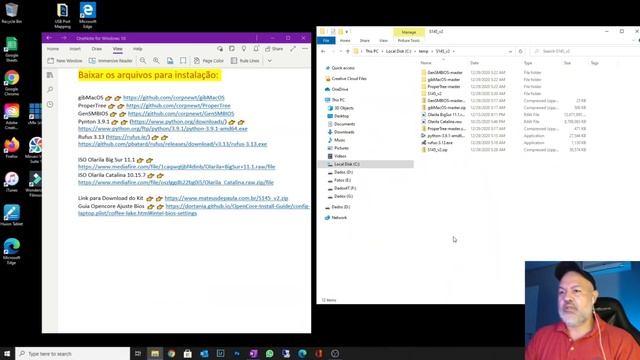Click OneNote forward navigation arrow

click(64, 38)
